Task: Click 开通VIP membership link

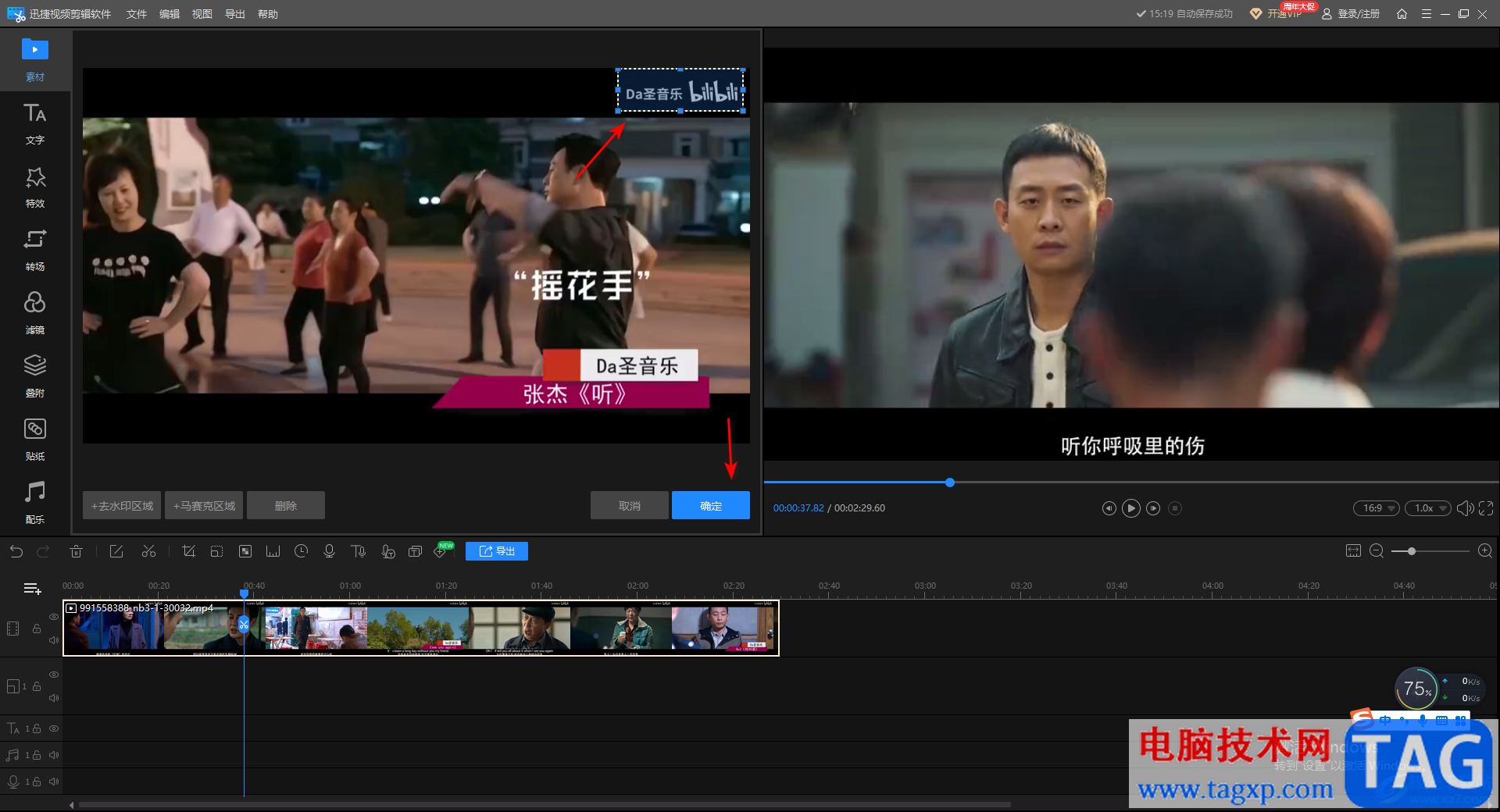Action: [1277, 14]
